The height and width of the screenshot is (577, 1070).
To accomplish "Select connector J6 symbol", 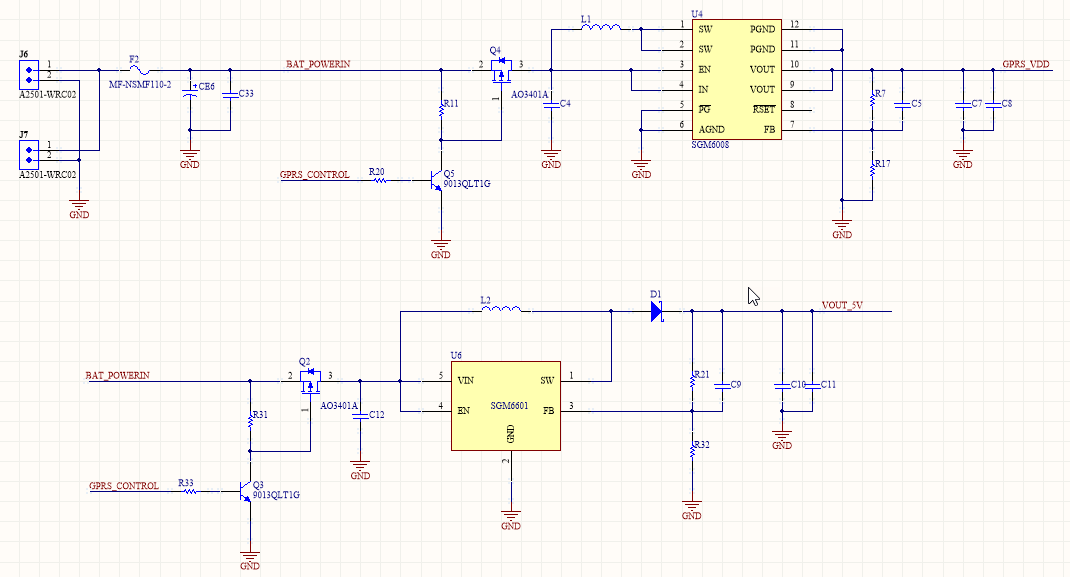I will [29, 75].
